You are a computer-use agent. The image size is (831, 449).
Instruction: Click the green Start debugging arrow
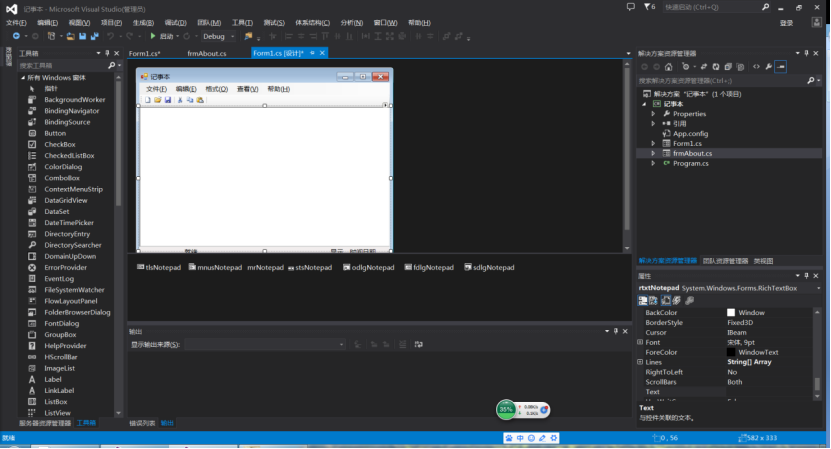click(153, 36)
